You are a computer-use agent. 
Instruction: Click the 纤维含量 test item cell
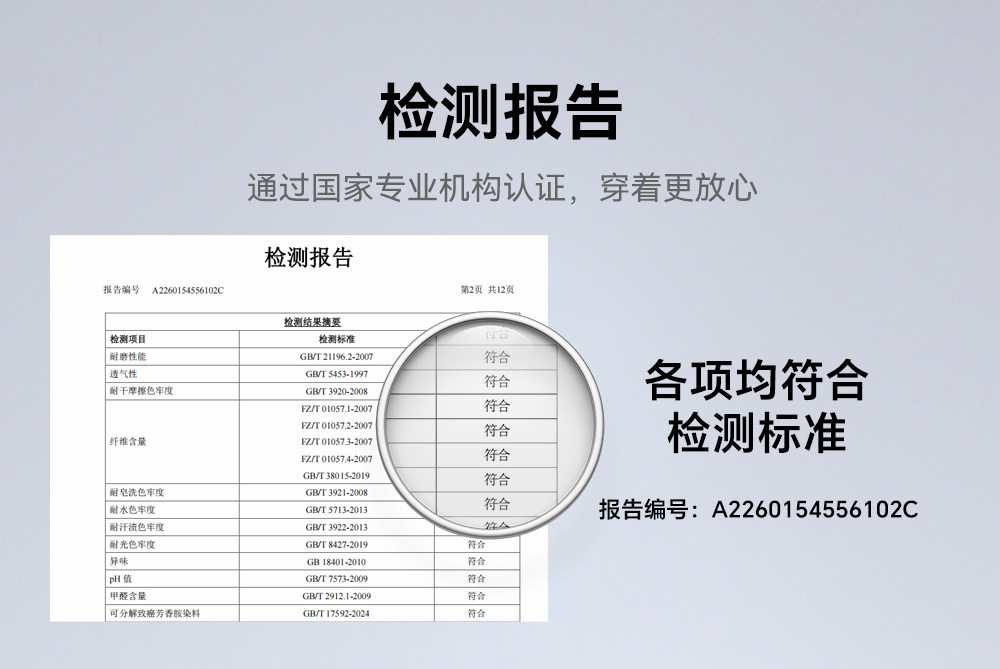[x=128, y=441]
